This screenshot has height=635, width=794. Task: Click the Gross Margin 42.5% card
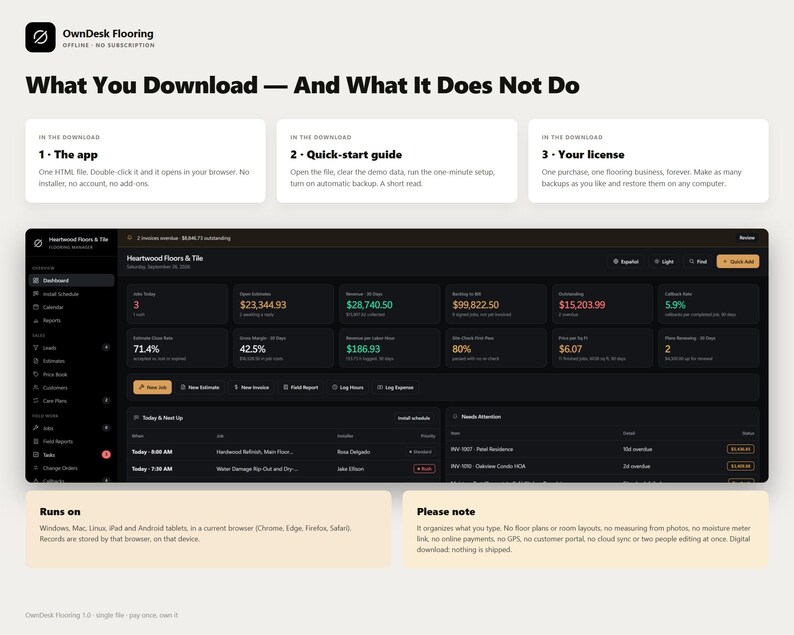pos(284,348)
